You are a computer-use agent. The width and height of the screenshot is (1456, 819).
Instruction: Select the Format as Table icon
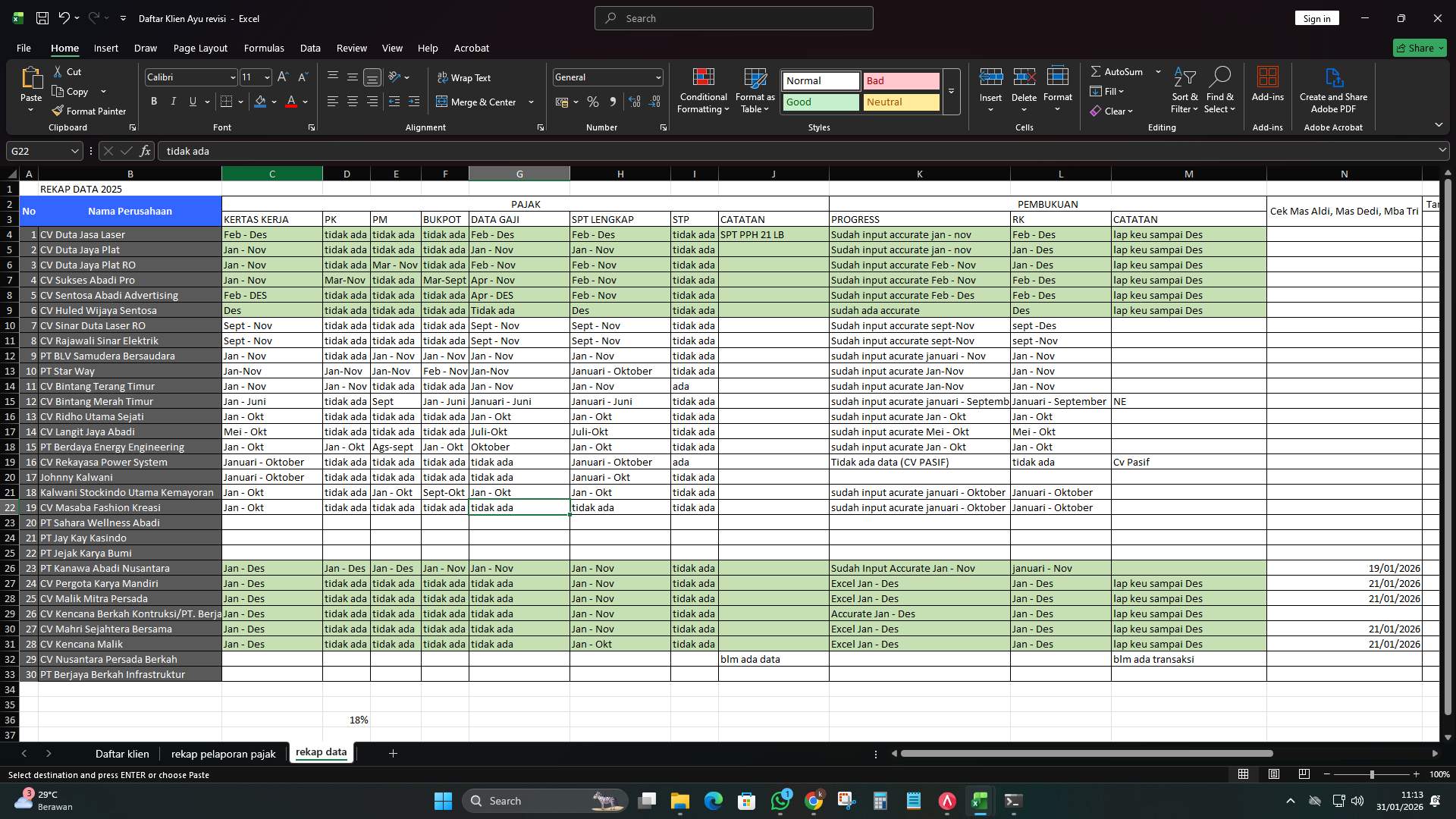[x=754, y=89]
